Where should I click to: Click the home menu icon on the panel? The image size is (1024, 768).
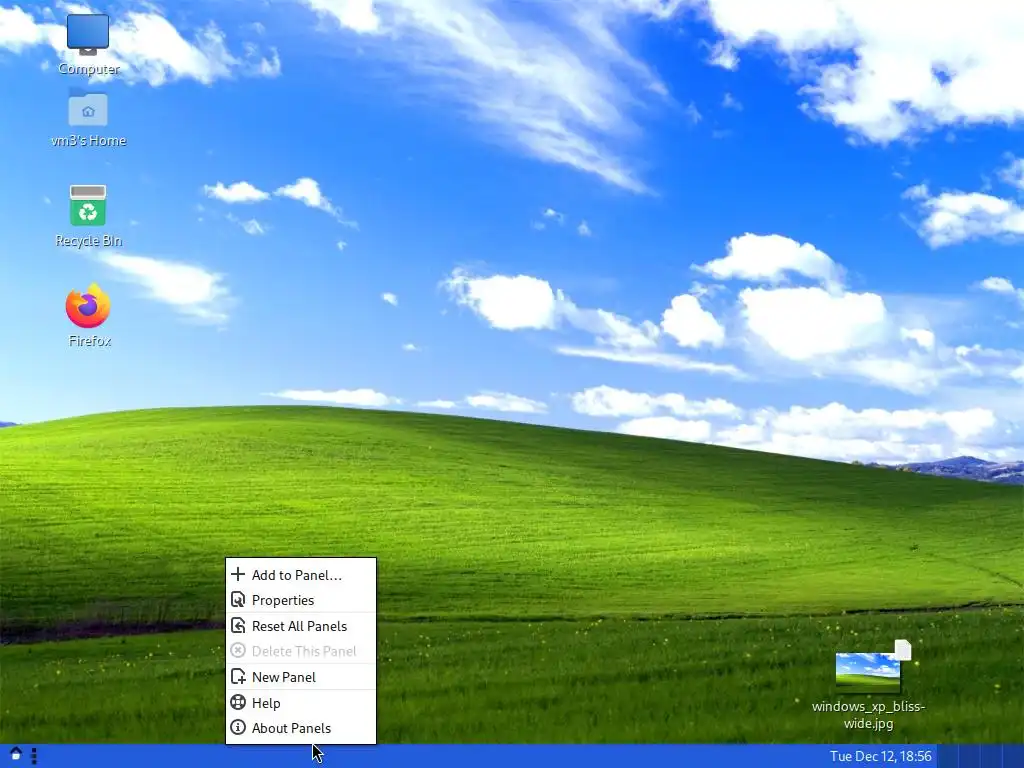[16, 756]
